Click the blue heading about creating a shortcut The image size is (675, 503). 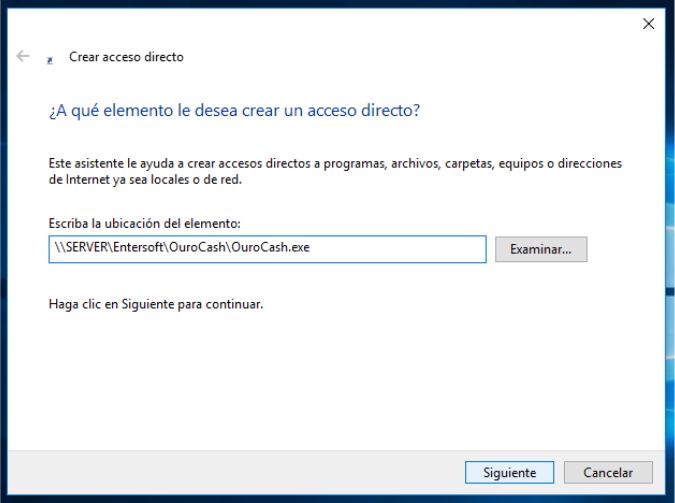coord(234,111)
